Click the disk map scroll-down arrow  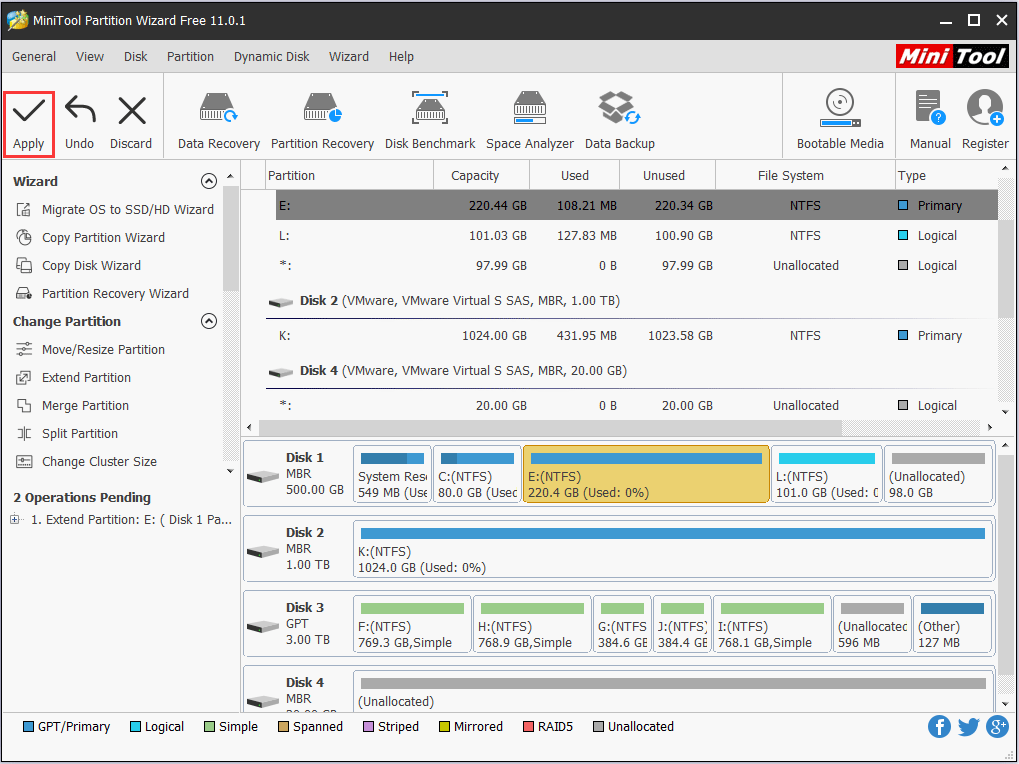click(1005, 704)
